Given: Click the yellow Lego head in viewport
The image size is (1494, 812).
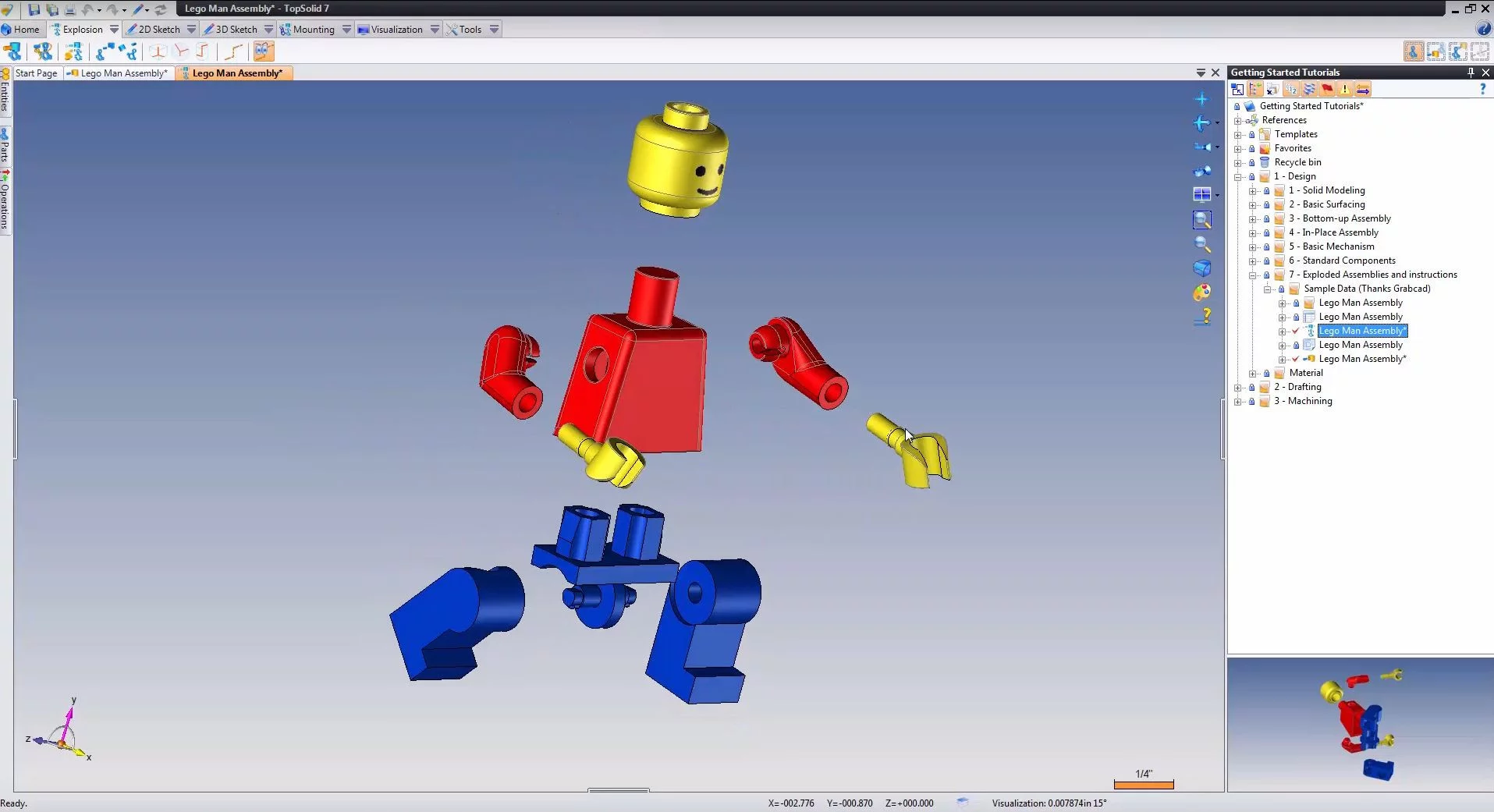Looking at the screenshot, I should 678,159.
